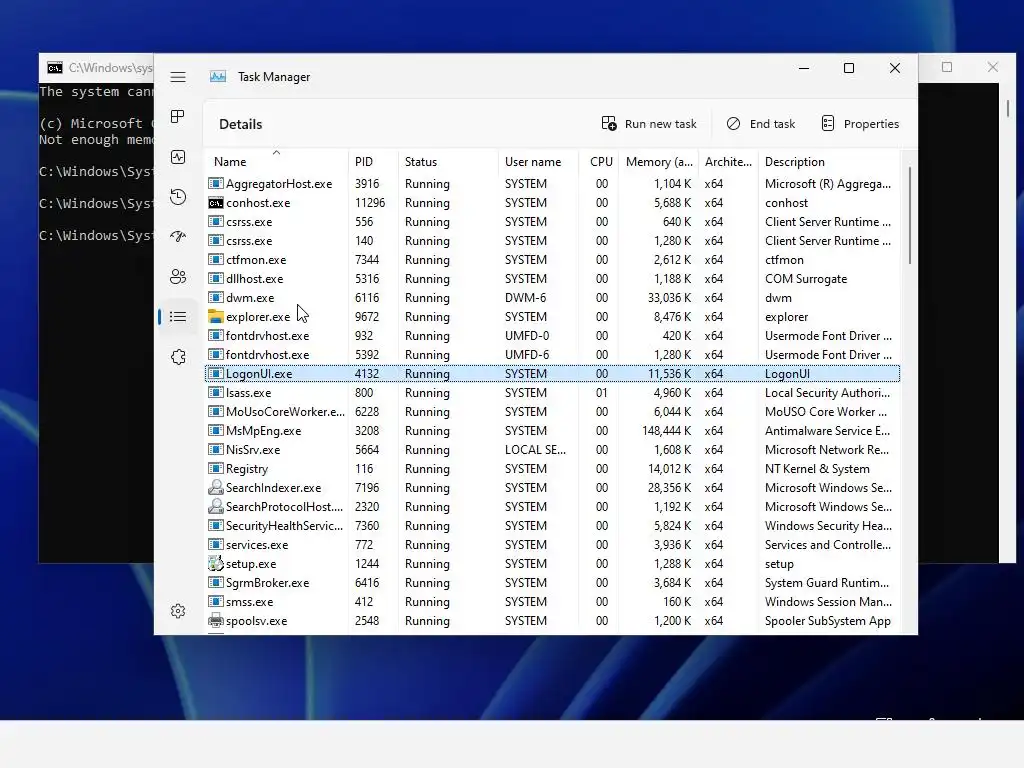
Task: Click the AggregatorHost.exe process icon
Action: [216, 184]
